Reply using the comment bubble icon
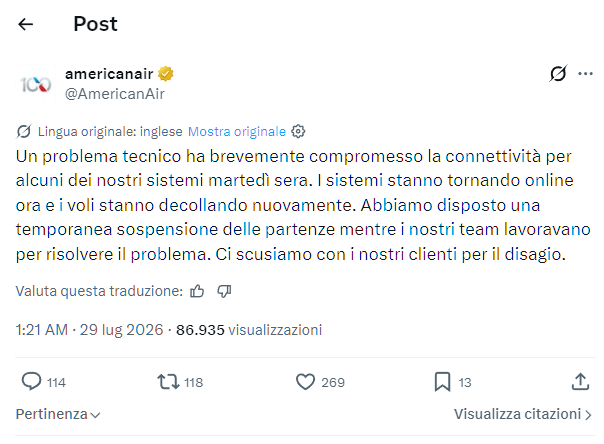This screenshot has width=604, height=444. pos(31,382)
